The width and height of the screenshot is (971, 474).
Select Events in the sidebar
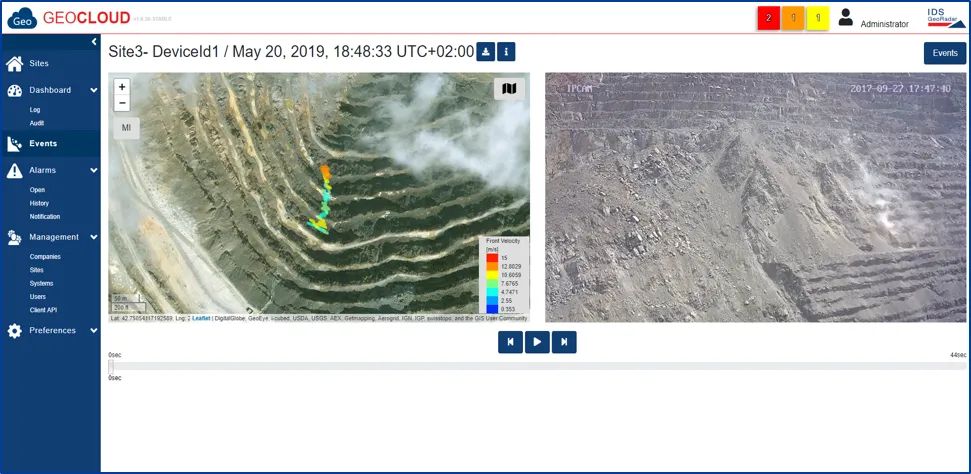pyautogui.click(x=43, y=143)
